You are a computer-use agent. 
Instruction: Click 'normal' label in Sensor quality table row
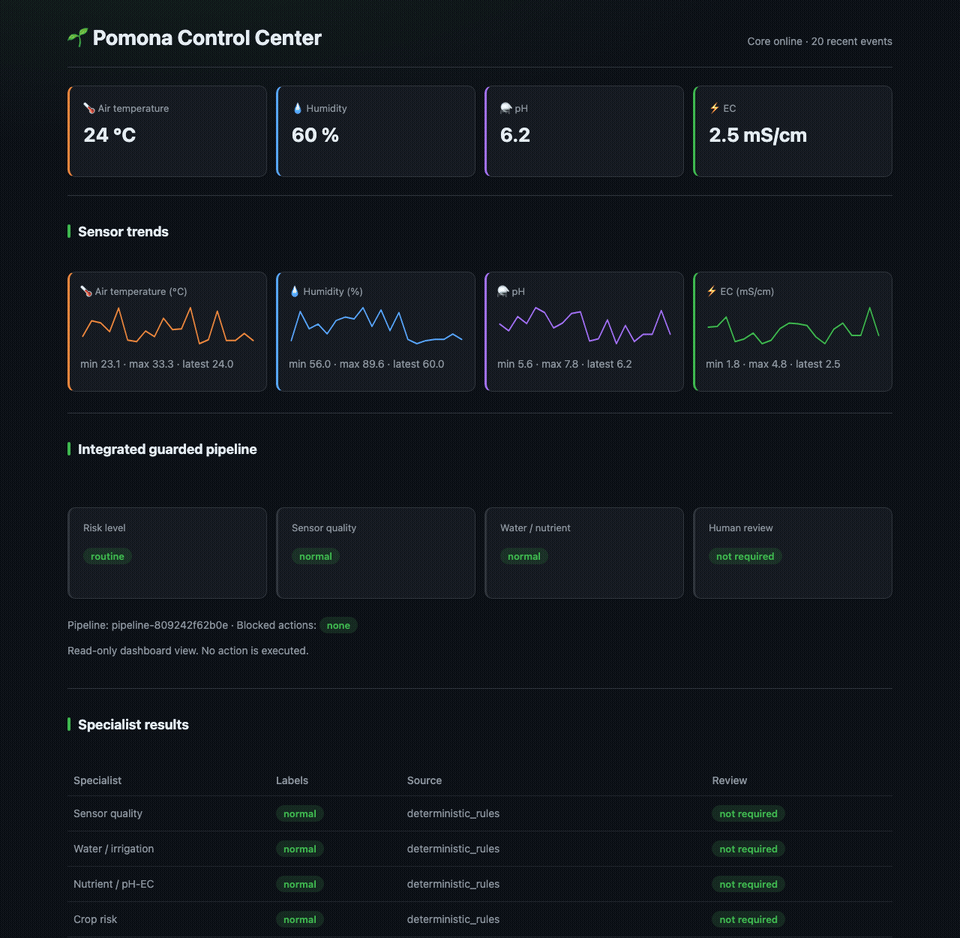[299, 814]
